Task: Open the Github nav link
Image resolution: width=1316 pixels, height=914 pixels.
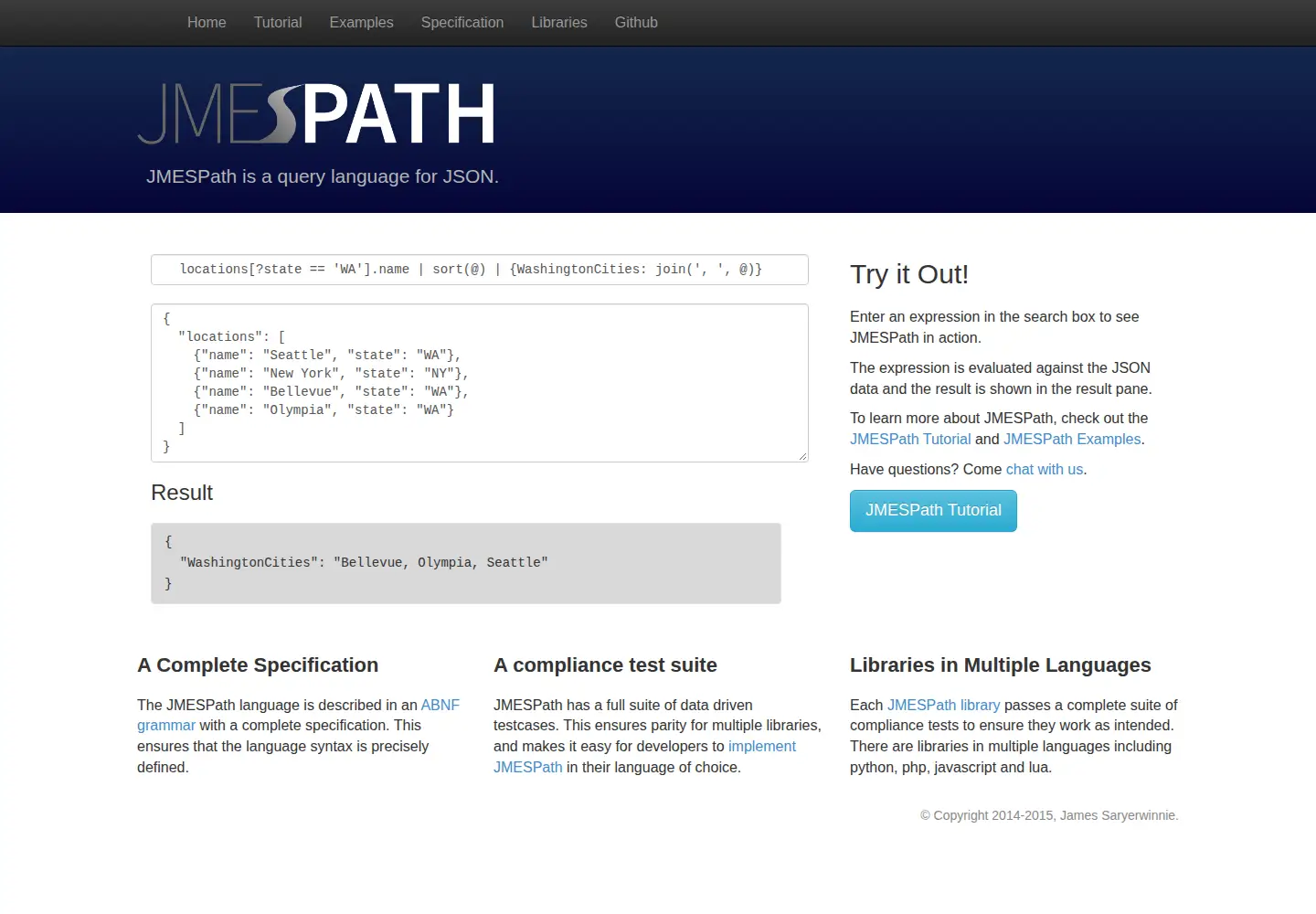Action: [636, 23]
